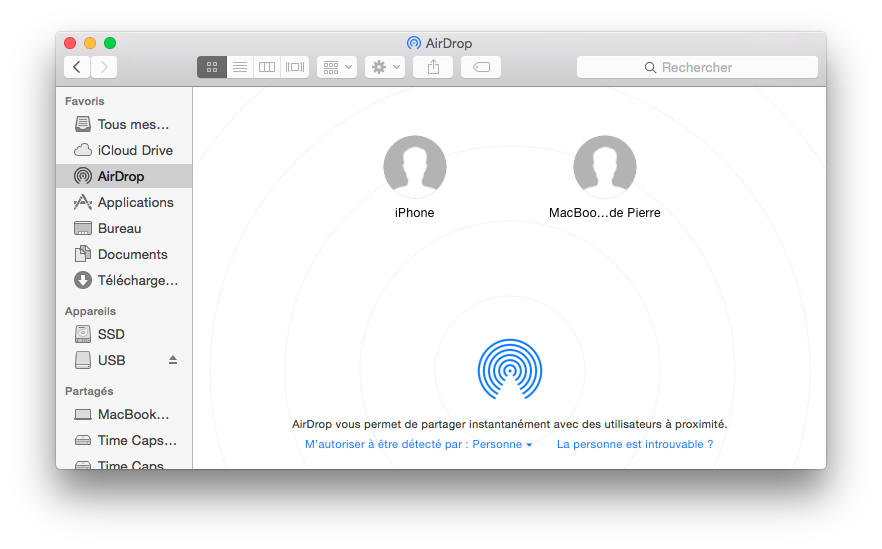Click the edit tags toolbar button
This screenshot has height=549, width=882.
point(481,67)
